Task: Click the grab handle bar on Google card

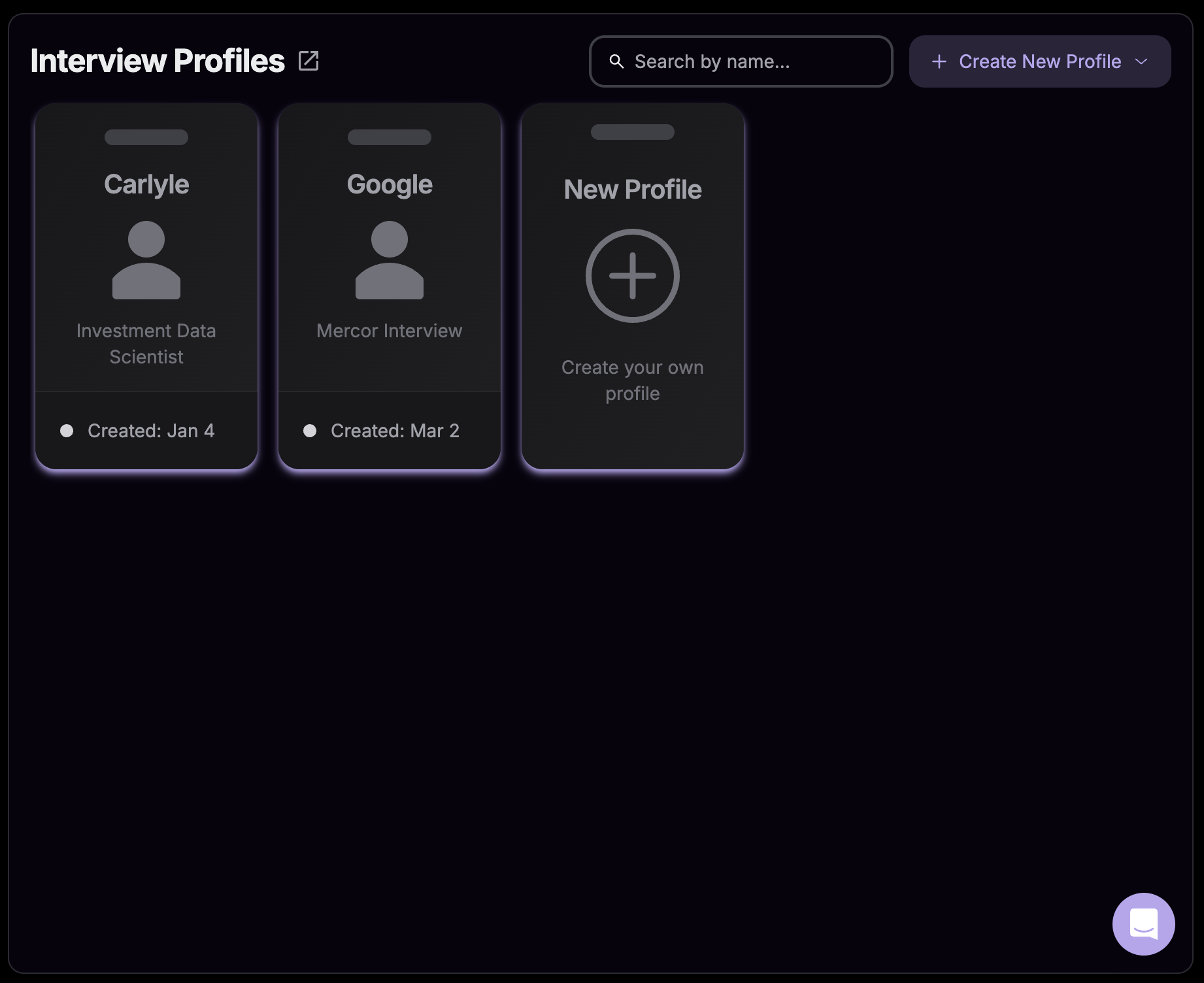Action: pos(389,138)
